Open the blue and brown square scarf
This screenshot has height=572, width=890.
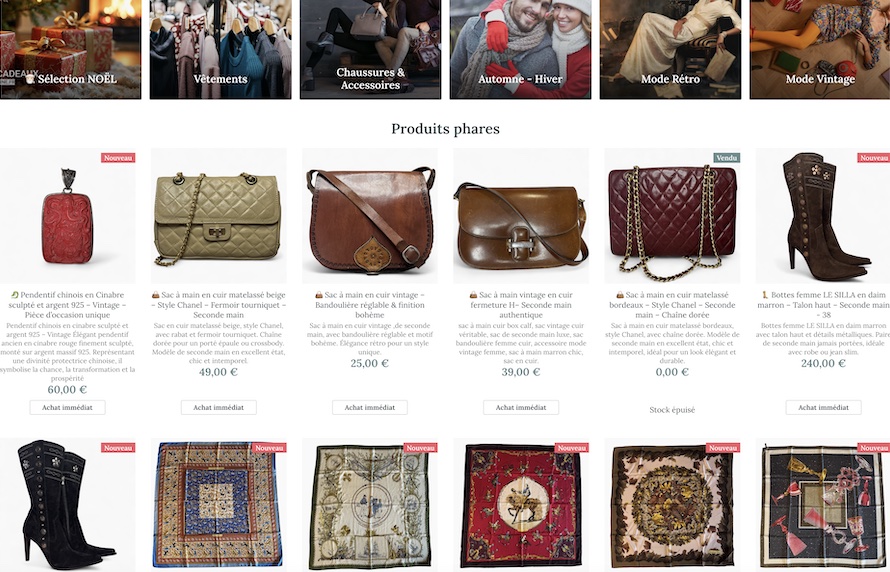[219, 505]
